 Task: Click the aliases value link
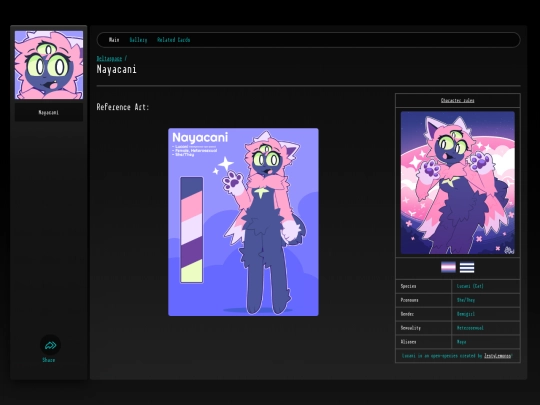[461, 342]
